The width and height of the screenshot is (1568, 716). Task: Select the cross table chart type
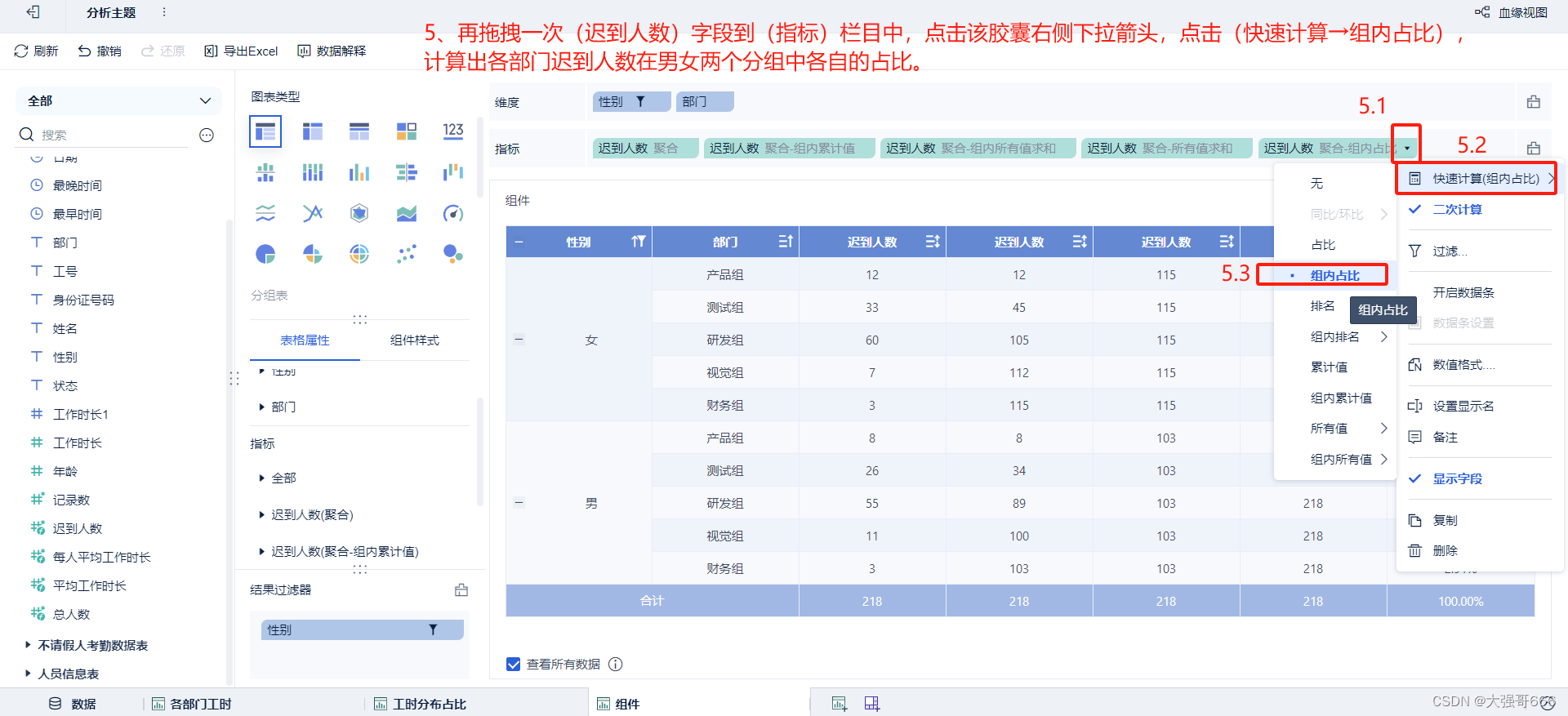pos(312,131)
